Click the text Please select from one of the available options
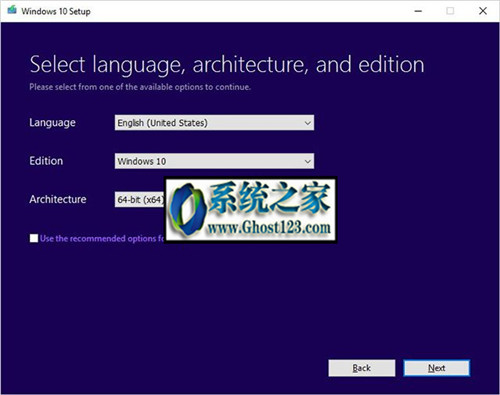500x395 pixels. 140,87
